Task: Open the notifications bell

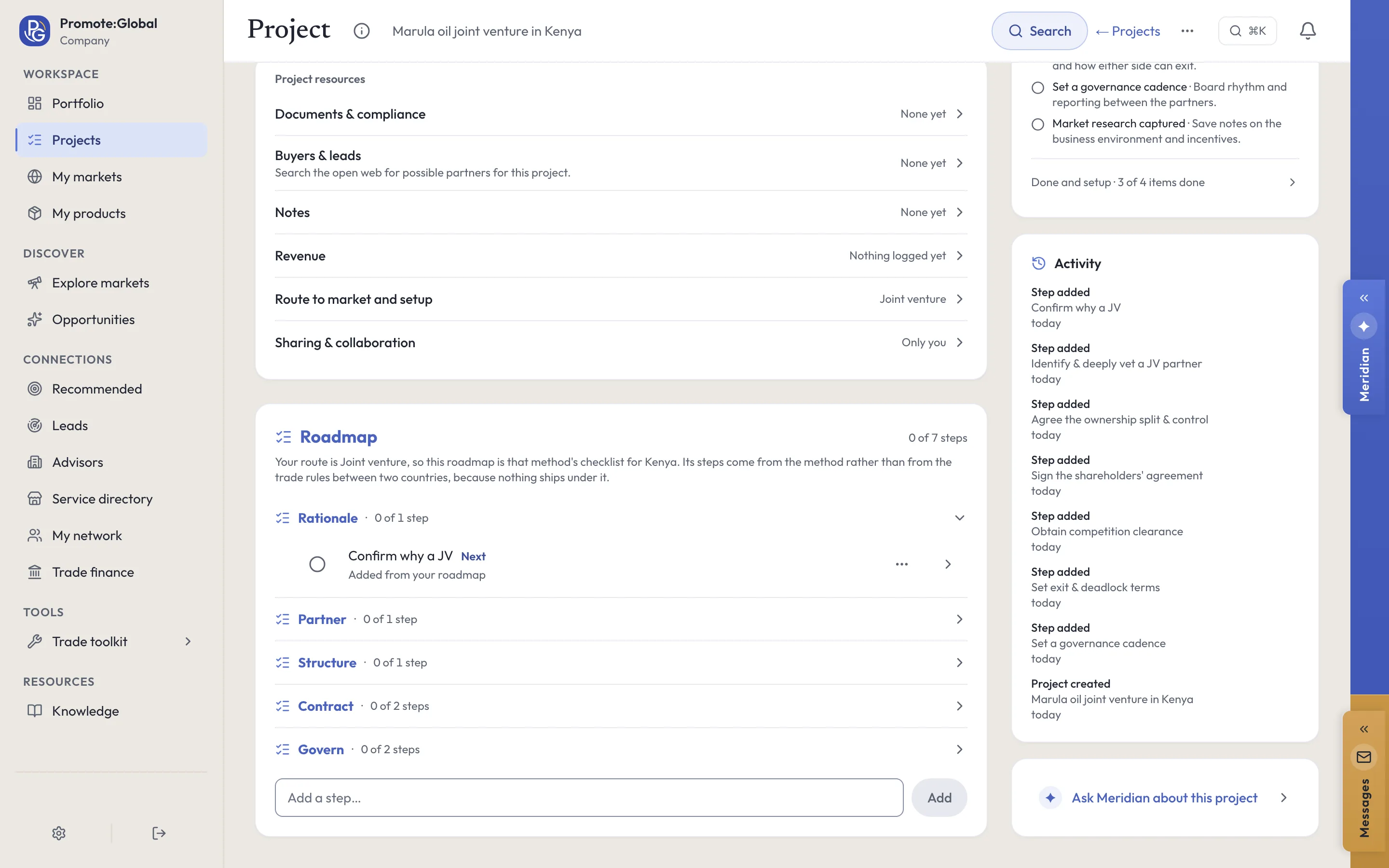Action: pos(1307,31)
